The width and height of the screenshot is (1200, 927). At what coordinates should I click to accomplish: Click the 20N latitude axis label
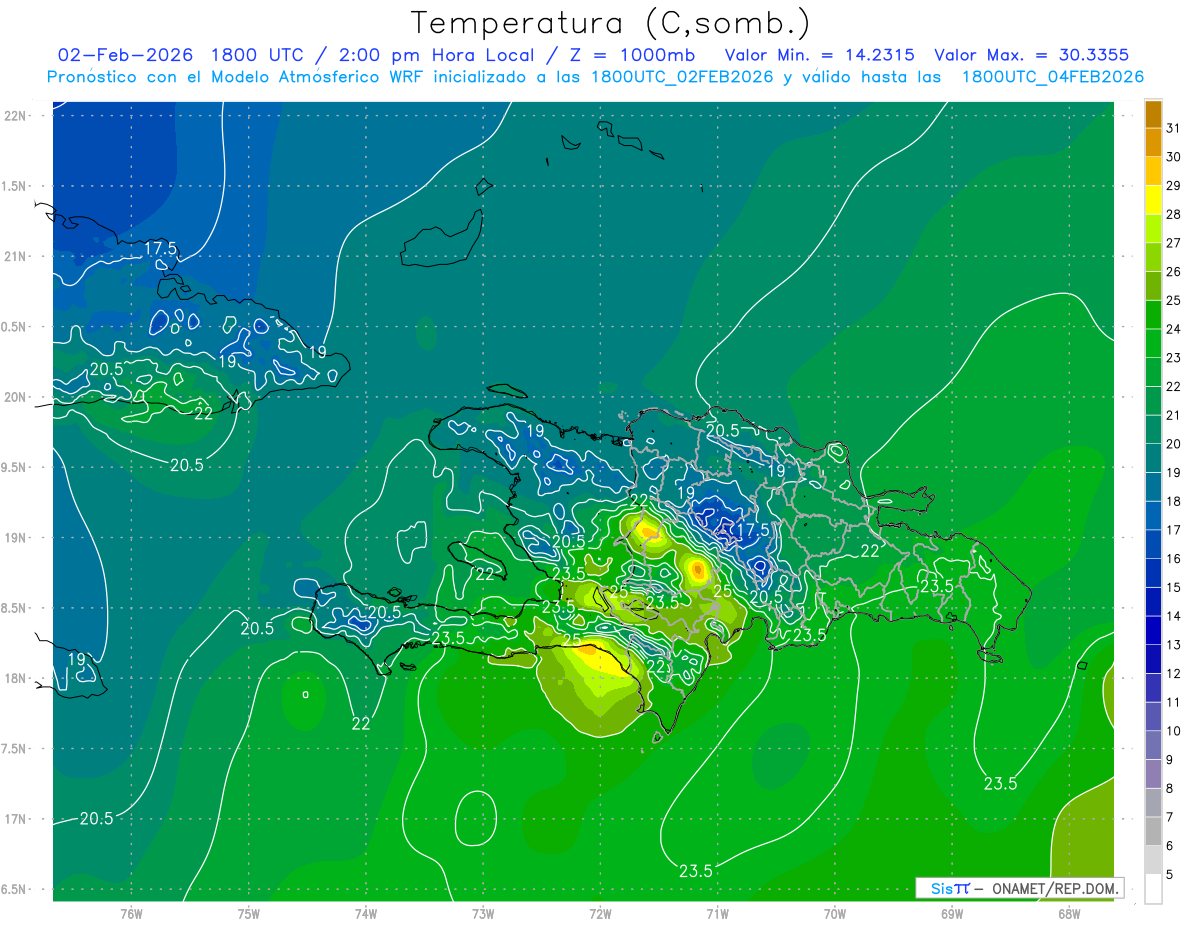tap(17, 397)
